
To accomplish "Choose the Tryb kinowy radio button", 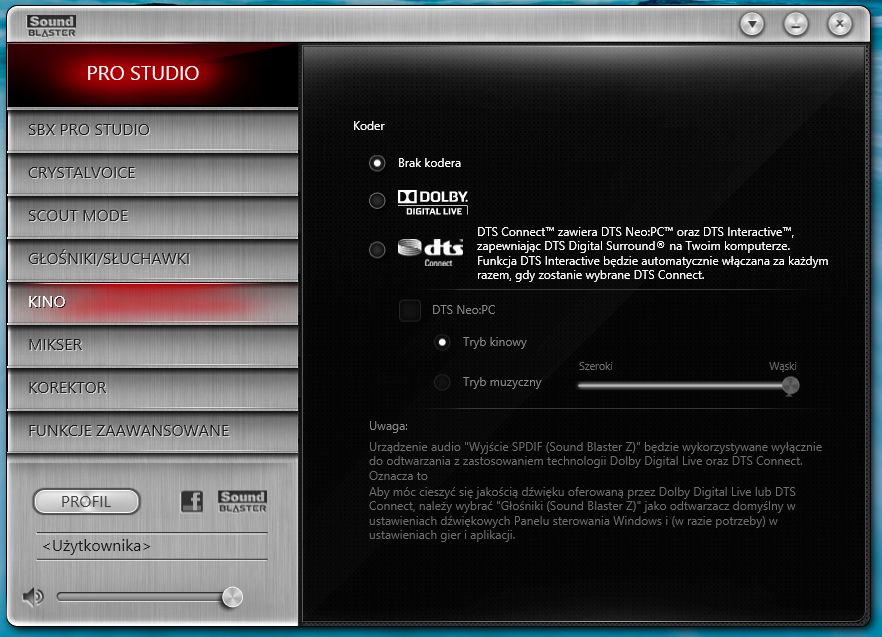I will pyautogui.click(x=442, y=342).
